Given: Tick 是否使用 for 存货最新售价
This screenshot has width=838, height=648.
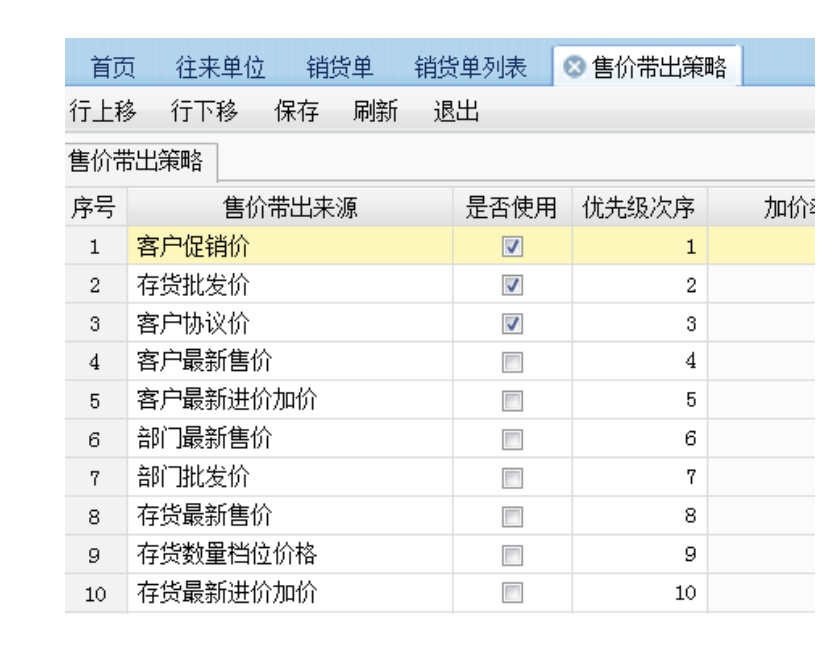Looking at the screenshot, I should click(512, 516).
